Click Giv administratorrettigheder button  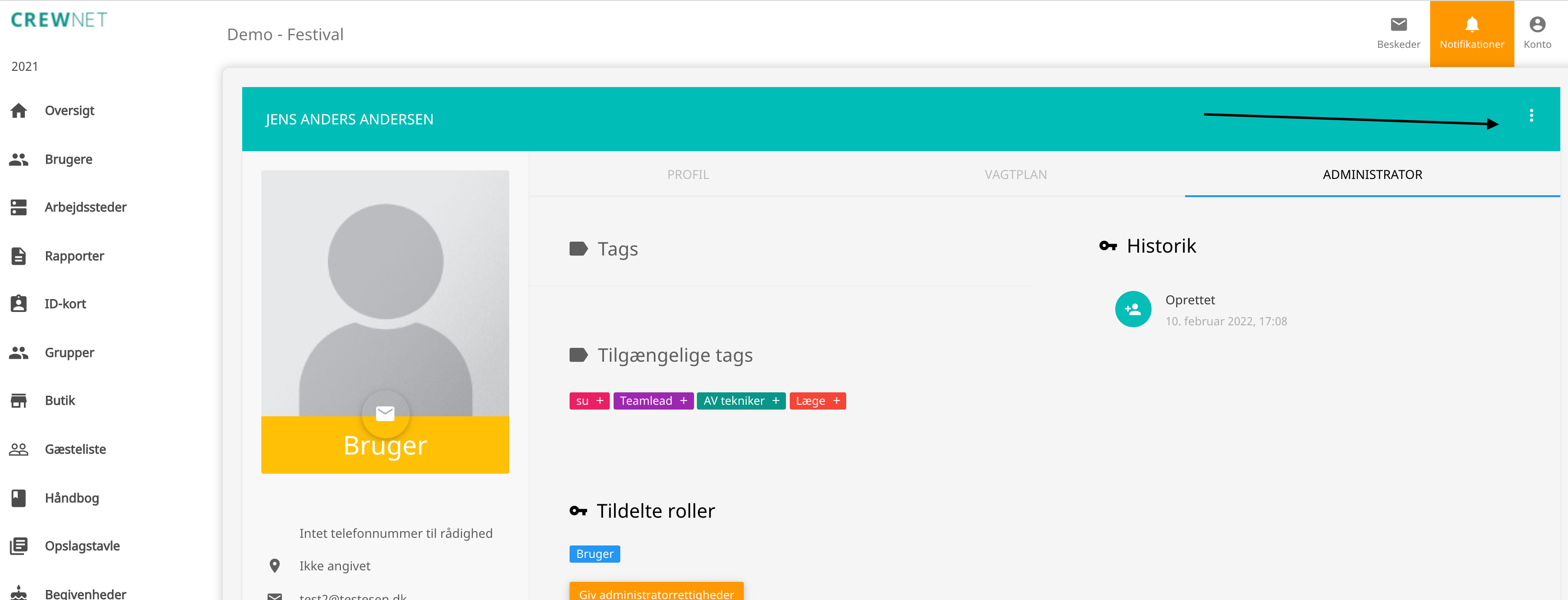pos(656,591)
